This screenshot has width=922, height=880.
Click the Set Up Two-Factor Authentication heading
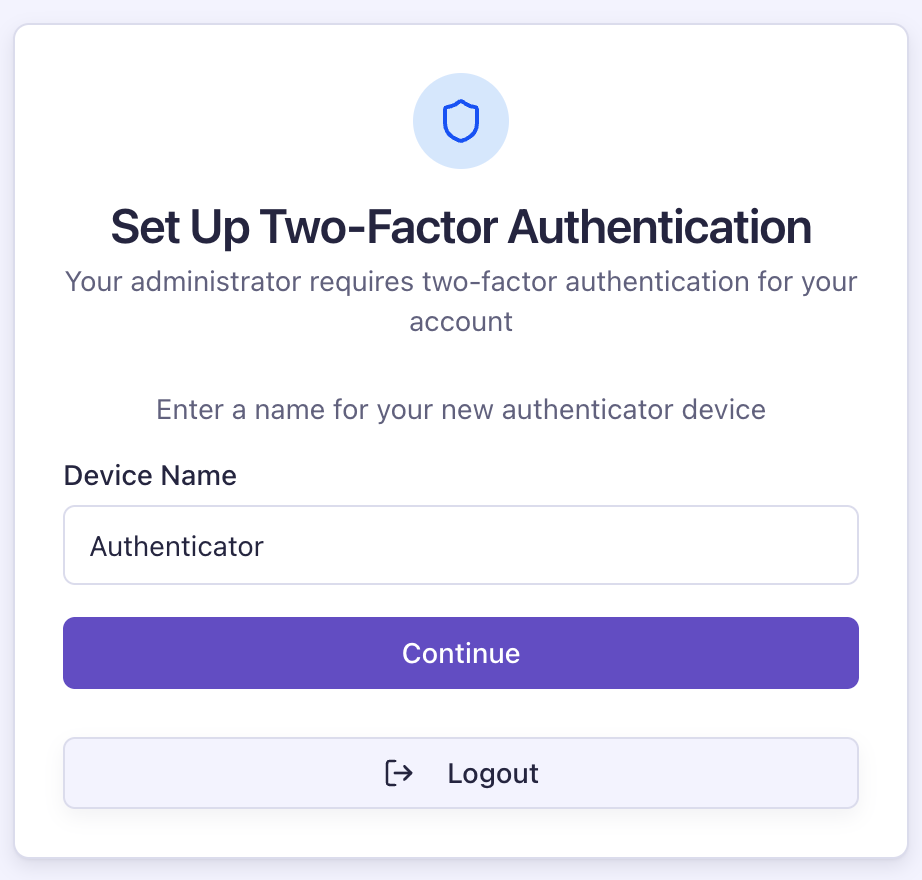coord(461,227)
